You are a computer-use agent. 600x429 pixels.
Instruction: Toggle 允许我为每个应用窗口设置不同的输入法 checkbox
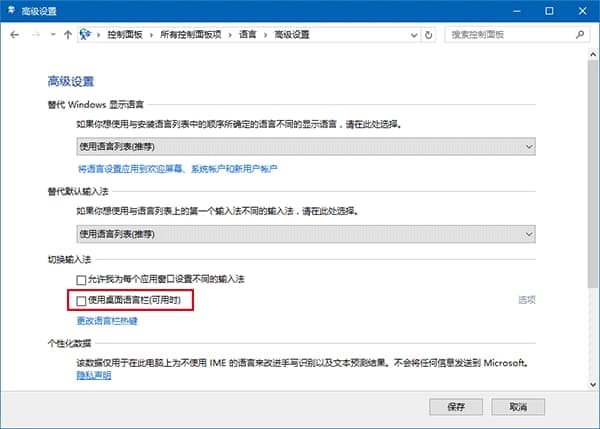click(x=81, y=280)
